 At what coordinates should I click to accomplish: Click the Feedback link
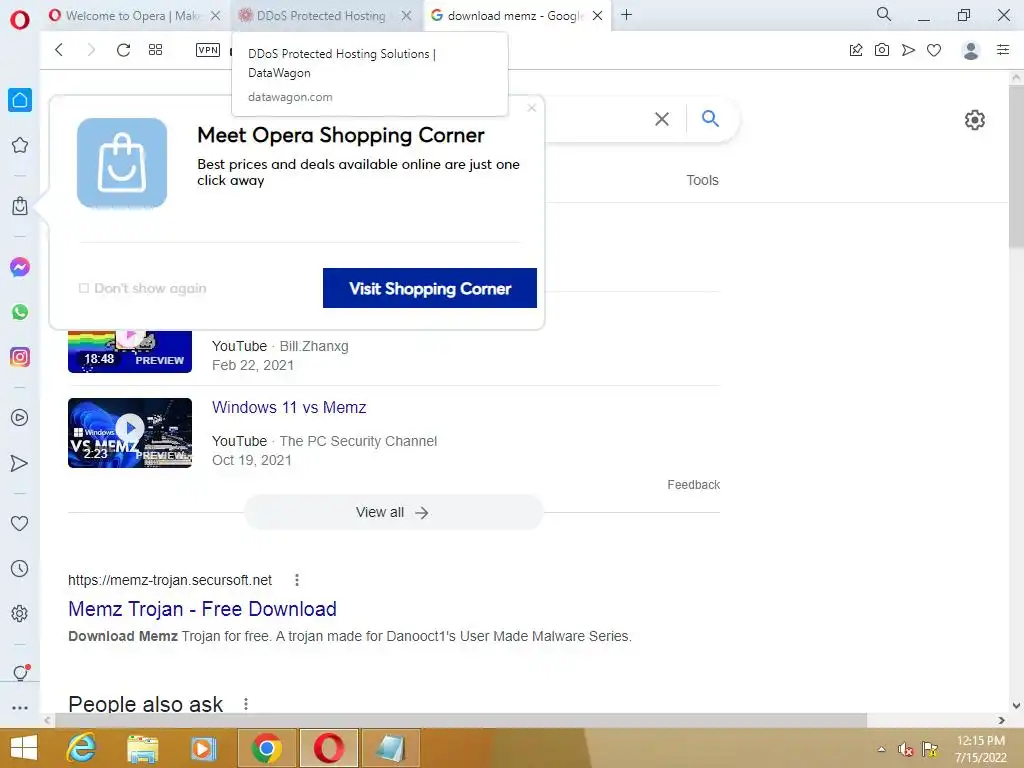[x=694, y=485]
